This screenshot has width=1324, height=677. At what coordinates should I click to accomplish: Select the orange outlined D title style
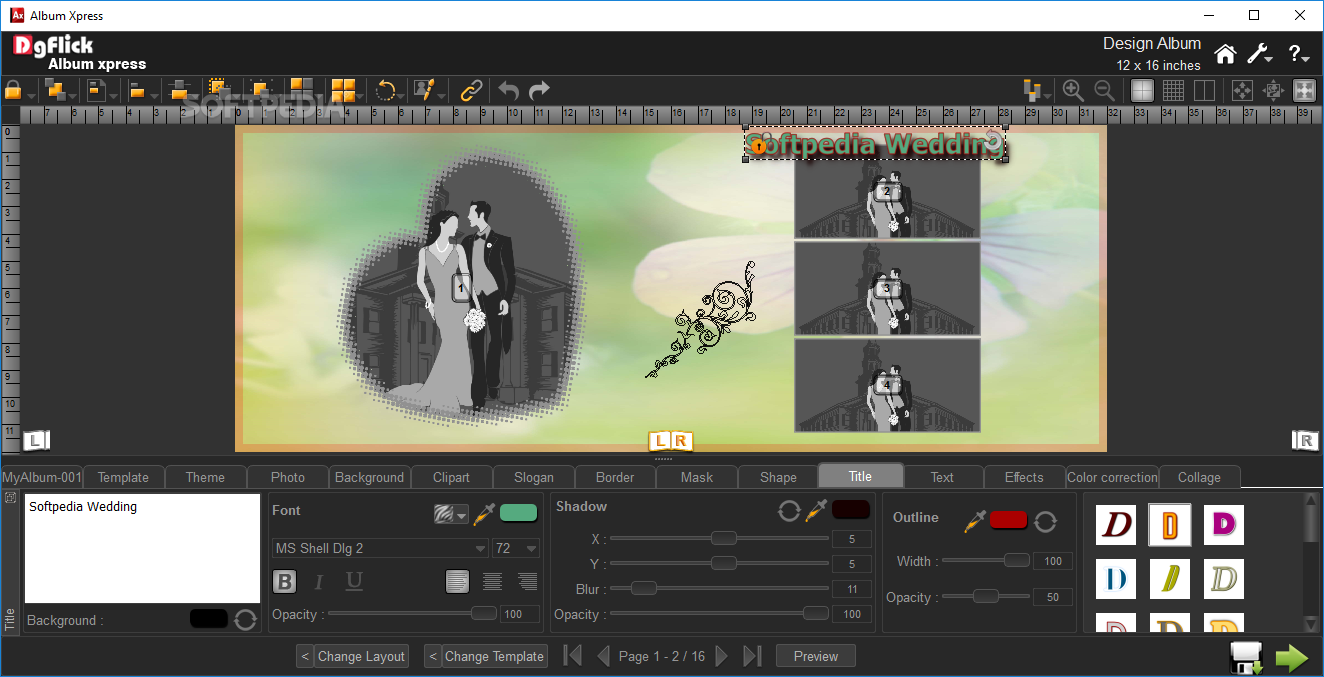(1169, 525)
